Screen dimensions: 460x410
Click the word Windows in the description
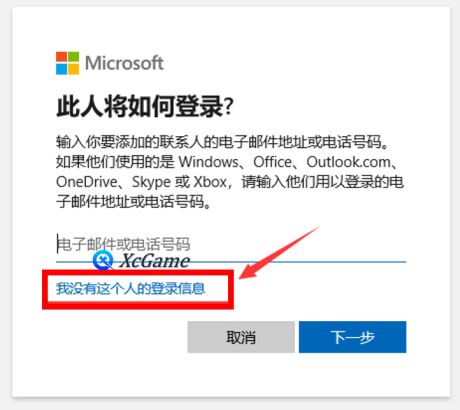(x=209, y=162)
